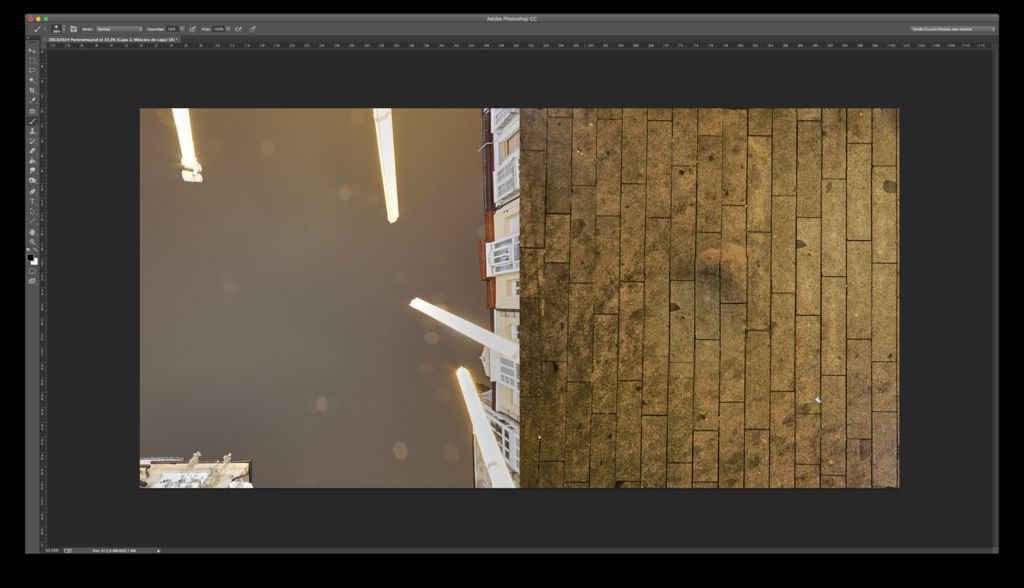Expand the status bar info arrow
Screen dimensions: 1024x588
tap(158, 551)
